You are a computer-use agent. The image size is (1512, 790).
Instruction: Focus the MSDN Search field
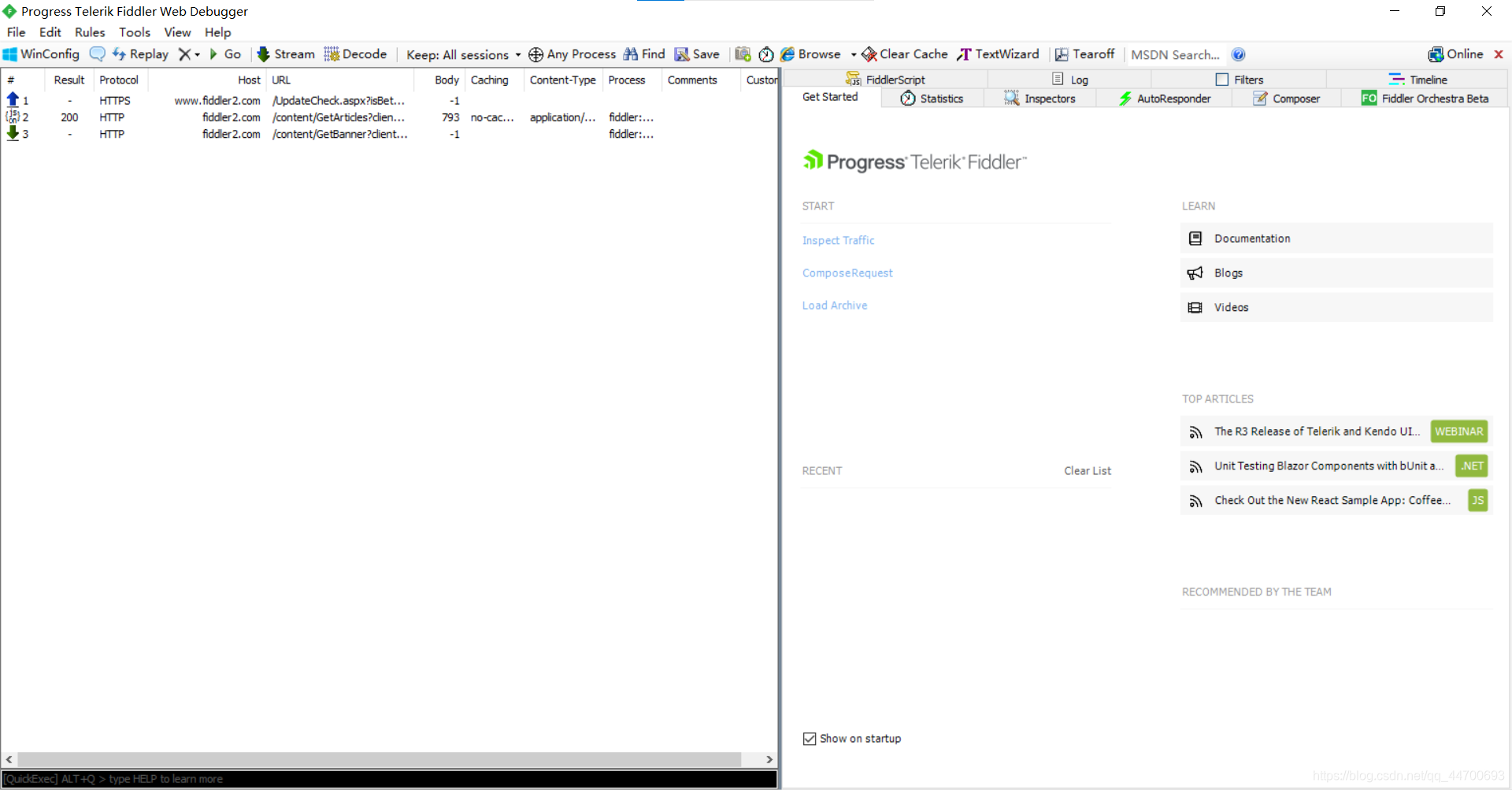pyautogui.click(x=1176, y=54)
